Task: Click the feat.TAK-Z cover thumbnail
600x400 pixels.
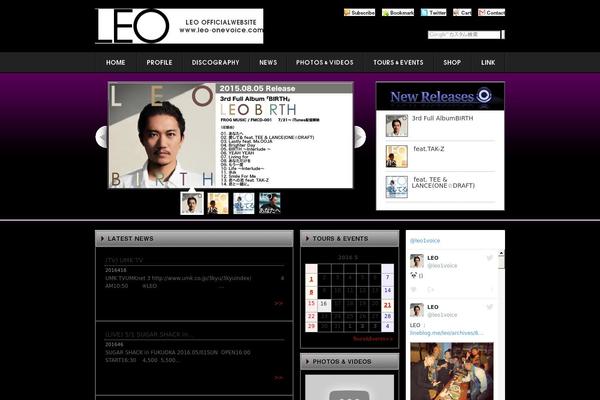Action: tap(396, 156)
